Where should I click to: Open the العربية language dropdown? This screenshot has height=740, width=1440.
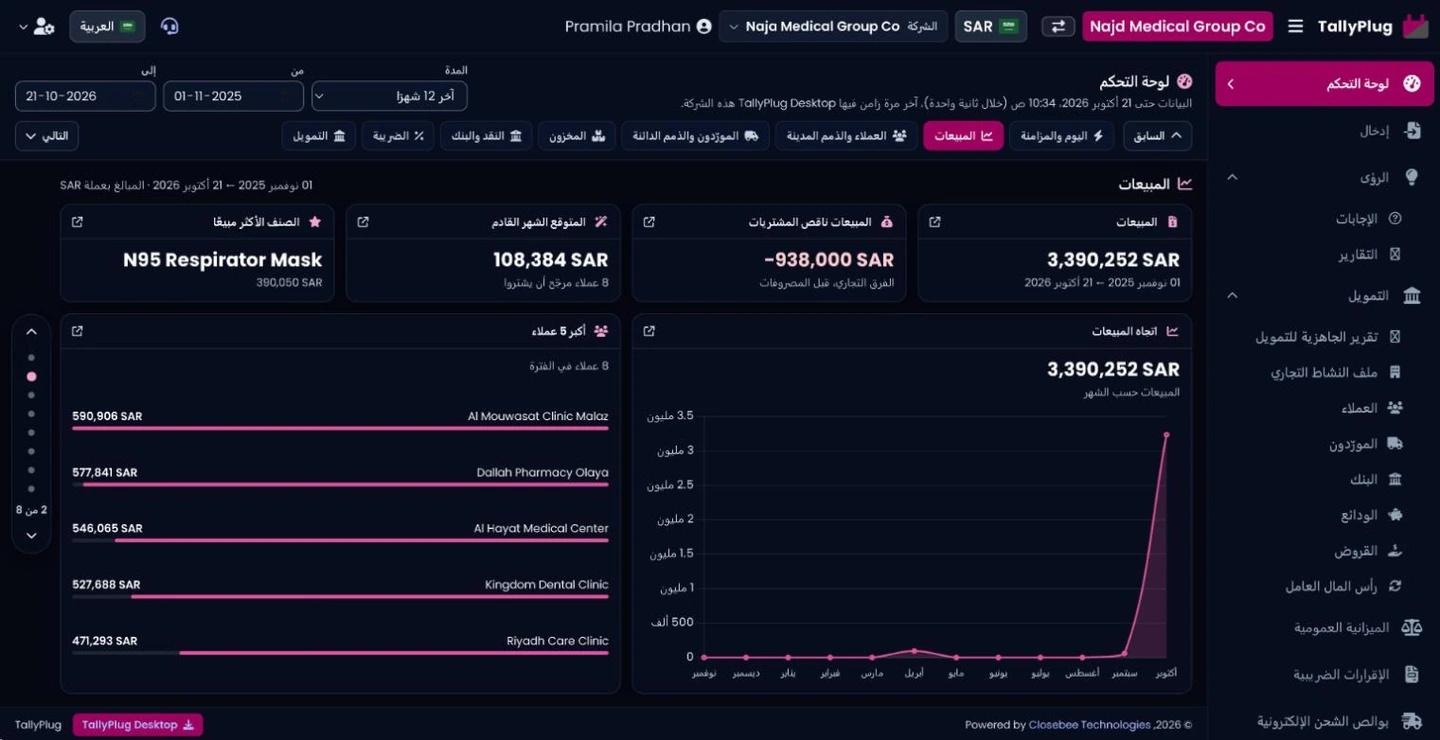[107, 26]
